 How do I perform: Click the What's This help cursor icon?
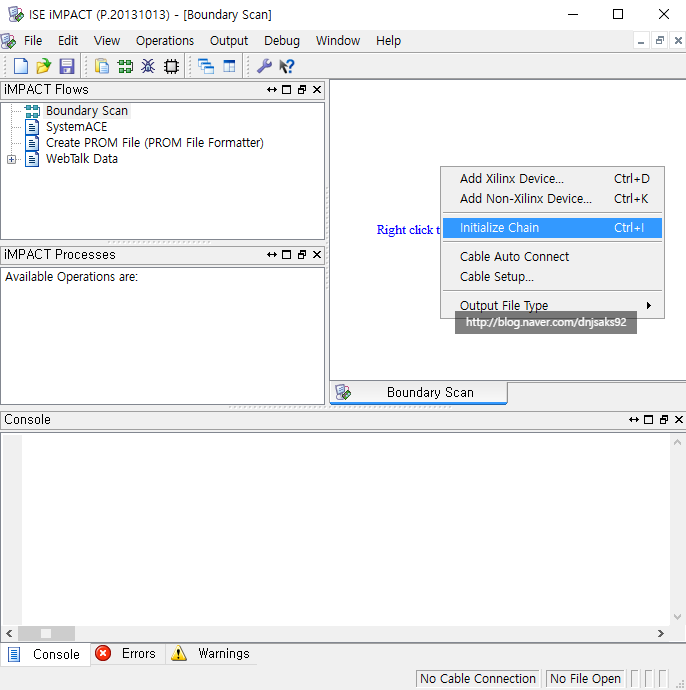(x=287, y=66)
